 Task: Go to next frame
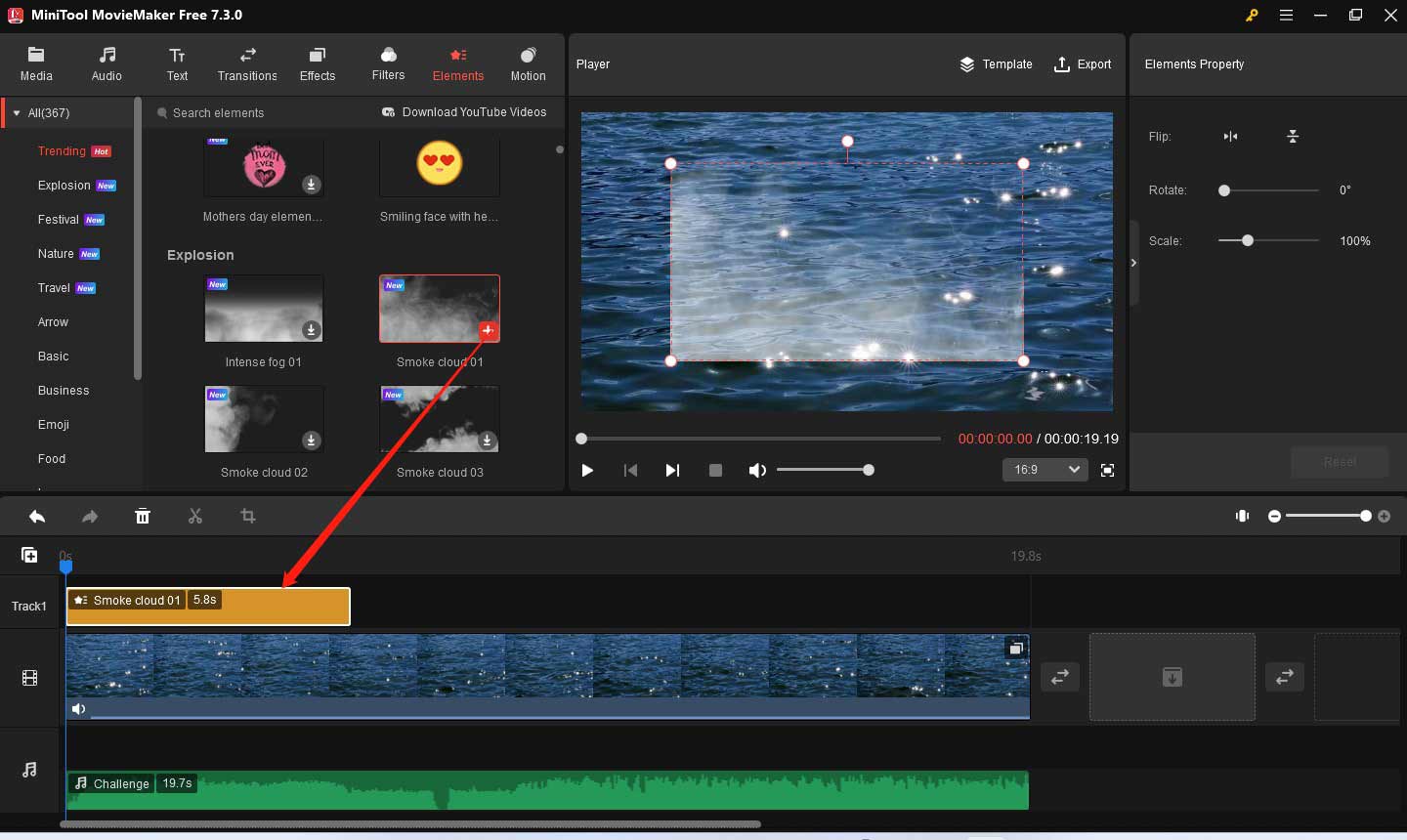[x=672, y=471]
